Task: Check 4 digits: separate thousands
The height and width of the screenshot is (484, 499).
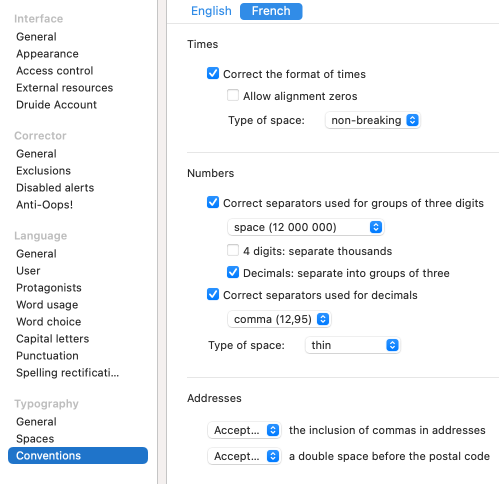Action: [x=233, y=250]
